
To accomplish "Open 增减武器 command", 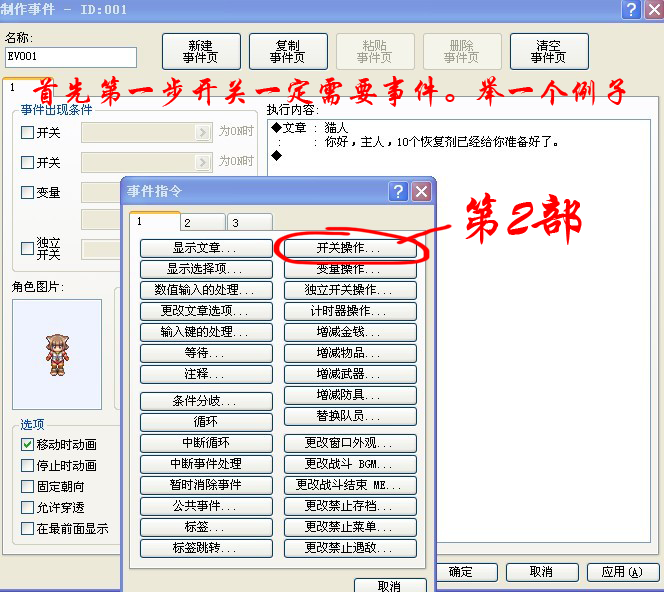I will point(350,374).
